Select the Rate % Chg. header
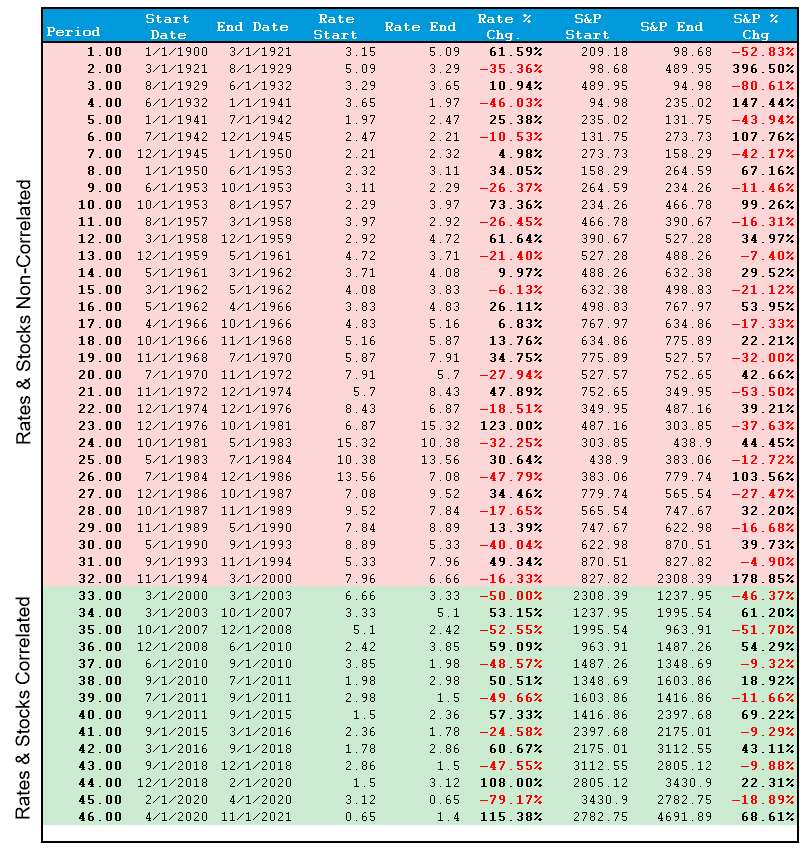 pos(504,26)
